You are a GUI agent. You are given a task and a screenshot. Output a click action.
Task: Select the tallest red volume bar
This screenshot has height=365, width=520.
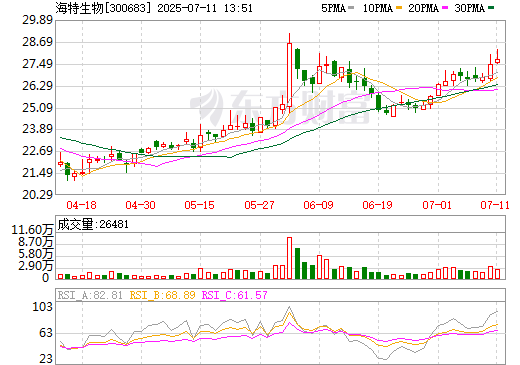(289, 258)
